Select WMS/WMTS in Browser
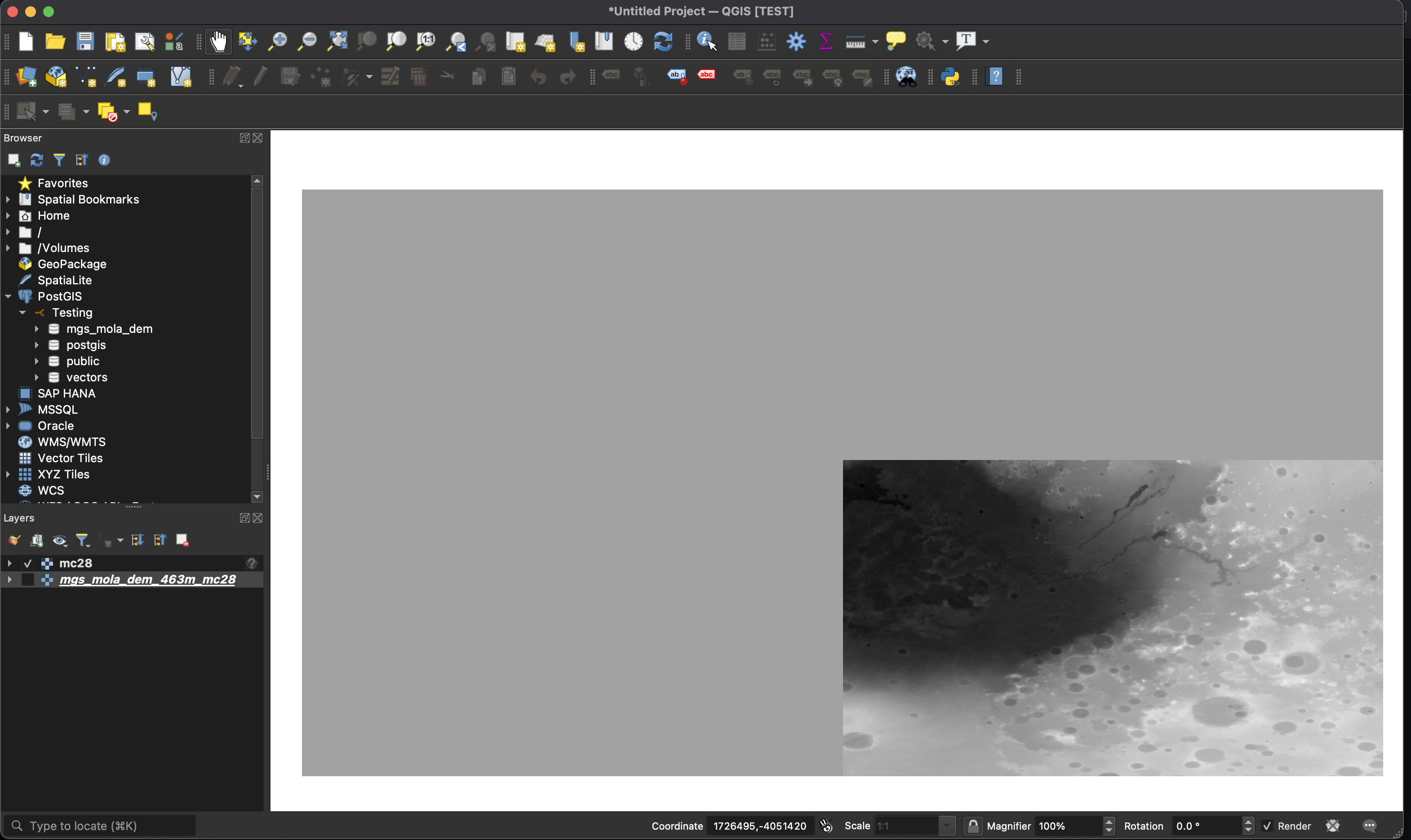The width and height of the screenshot is (1411, 840). tap(71, 442)
